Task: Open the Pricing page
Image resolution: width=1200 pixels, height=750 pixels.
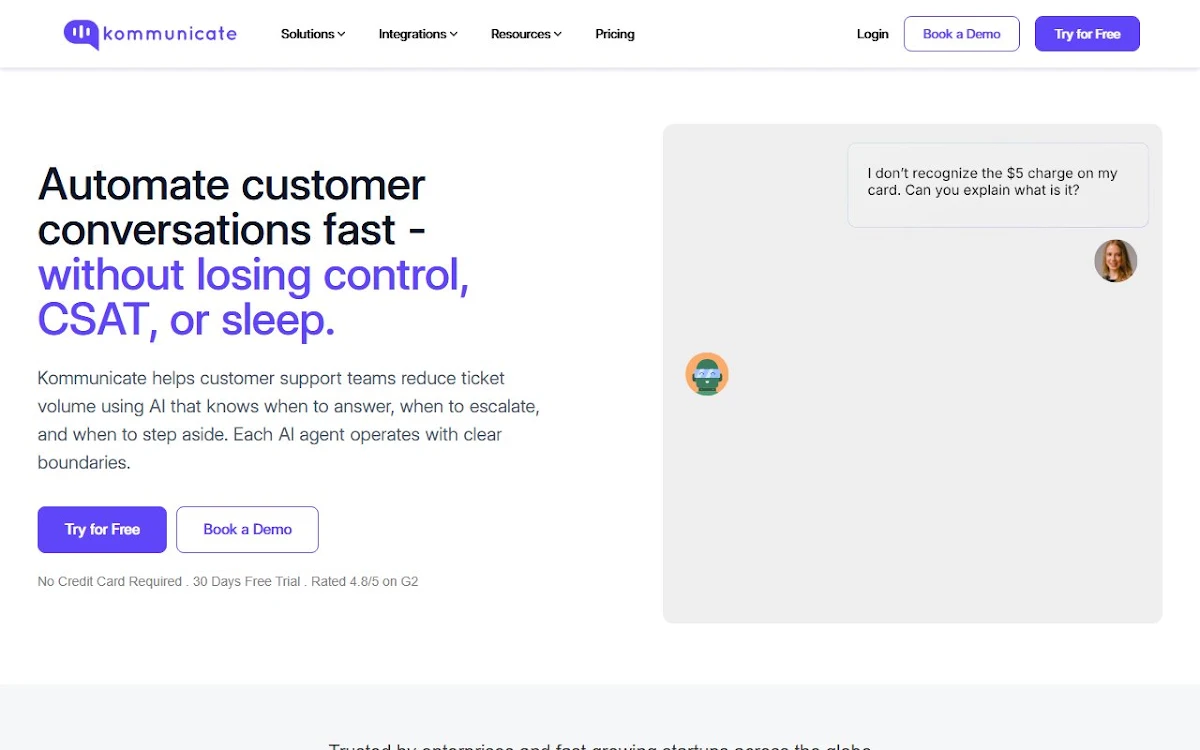Action: coord(615,34)
